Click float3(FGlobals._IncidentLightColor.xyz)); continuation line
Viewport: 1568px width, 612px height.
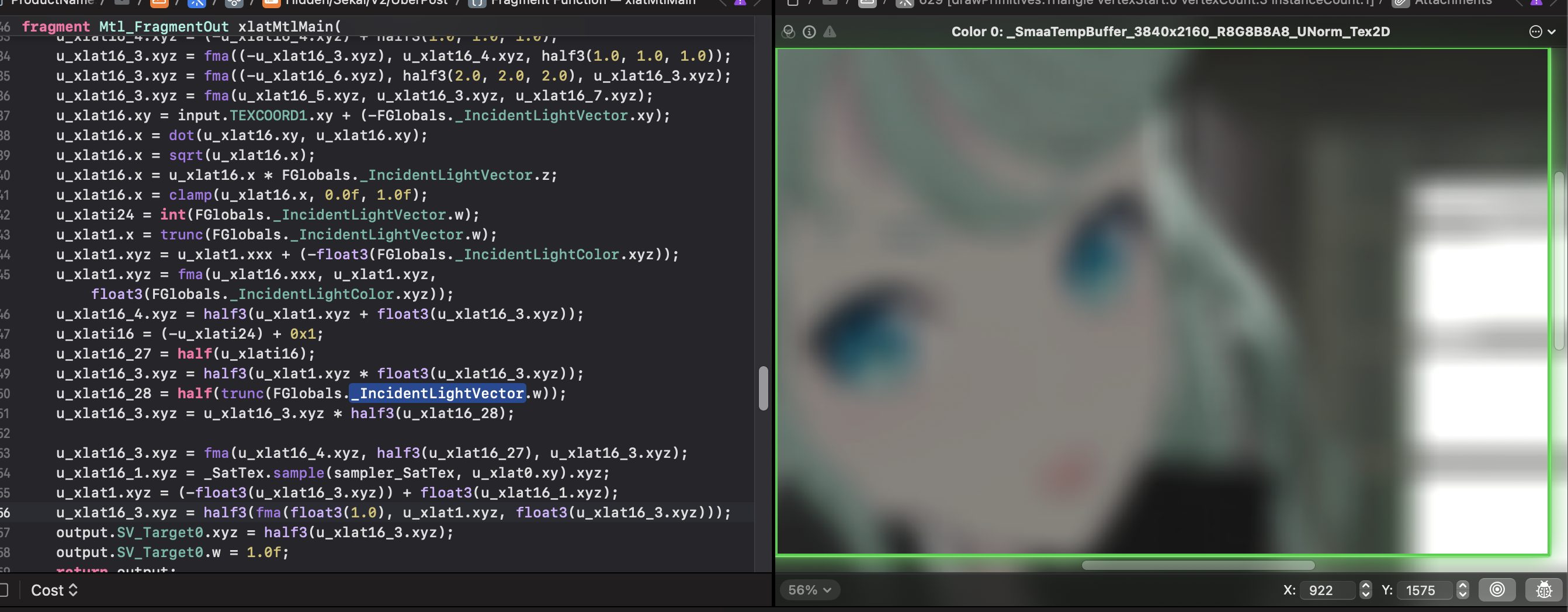272,294
